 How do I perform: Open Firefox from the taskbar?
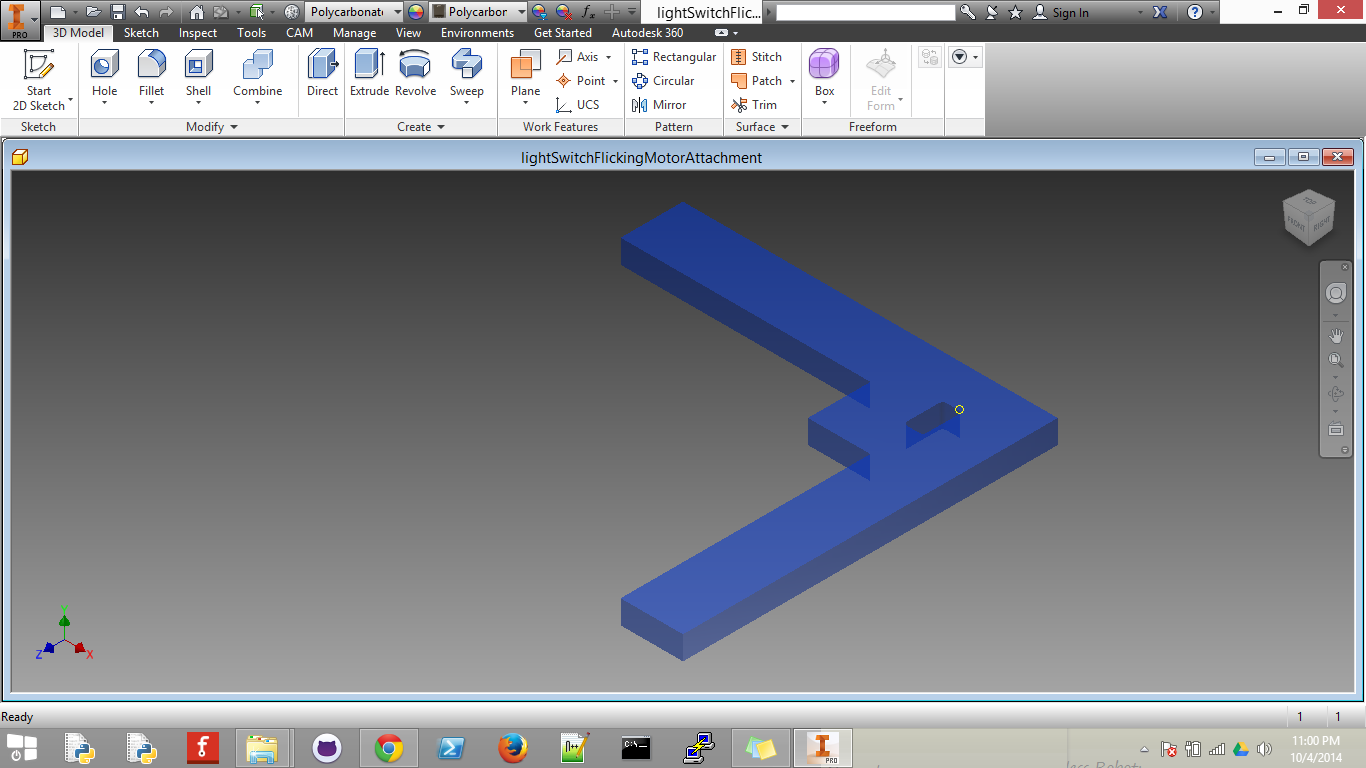point(513,748)
